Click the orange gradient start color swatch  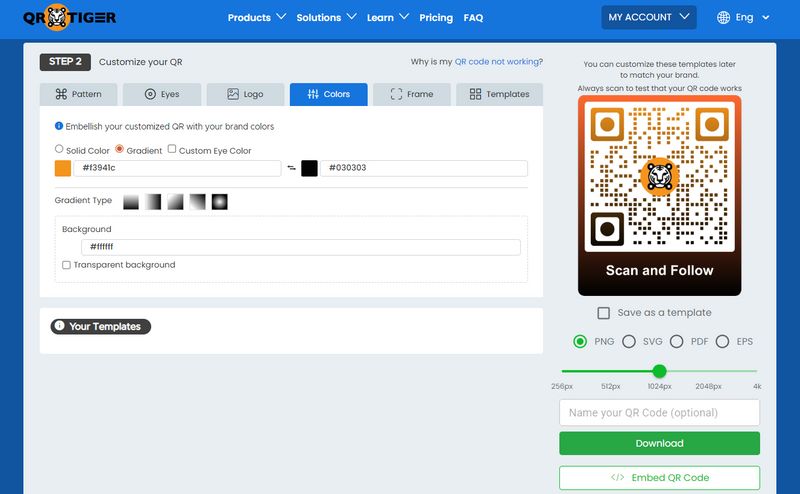point(63,168)
